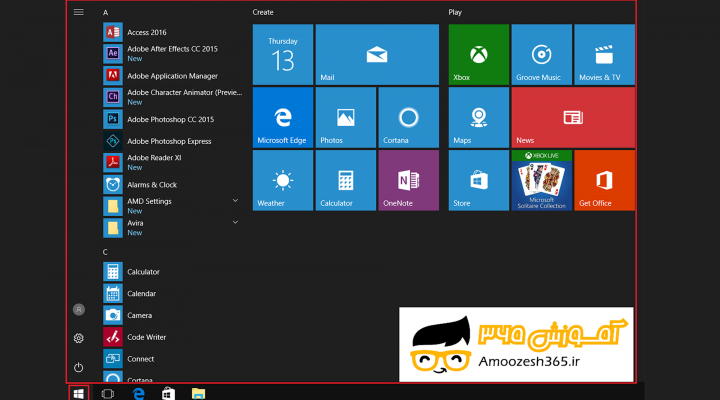Expand the Start menu hamburger button
The image size is (720, 400).
pos(79,12)
